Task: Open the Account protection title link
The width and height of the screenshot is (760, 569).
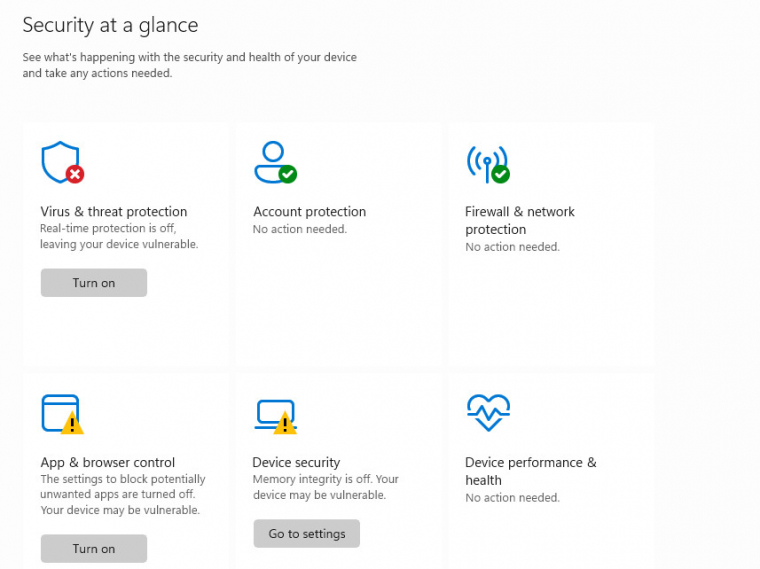Action: (309, 212)
